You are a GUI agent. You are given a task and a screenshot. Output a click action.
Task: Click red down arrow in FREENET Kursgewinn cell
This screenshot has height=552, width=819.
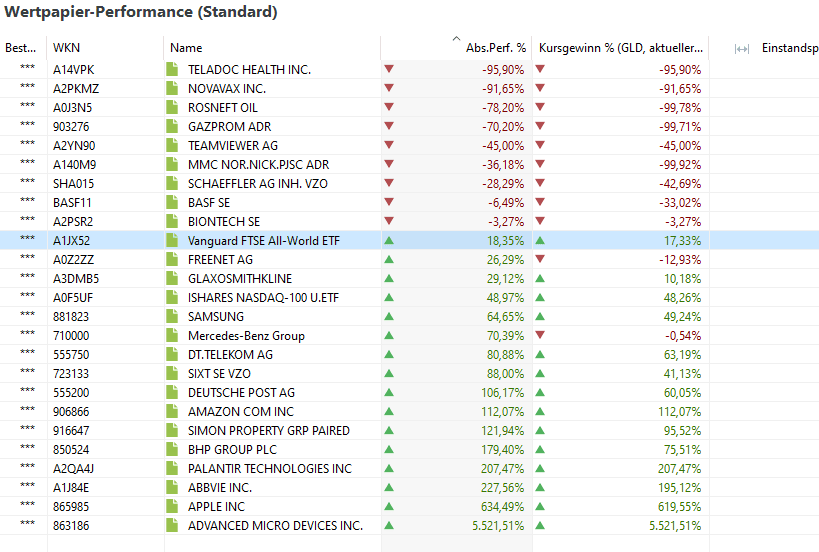(540, 259)
